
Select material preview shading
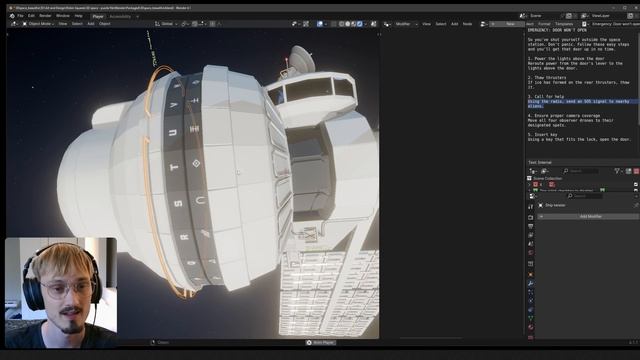pos(353,24)
